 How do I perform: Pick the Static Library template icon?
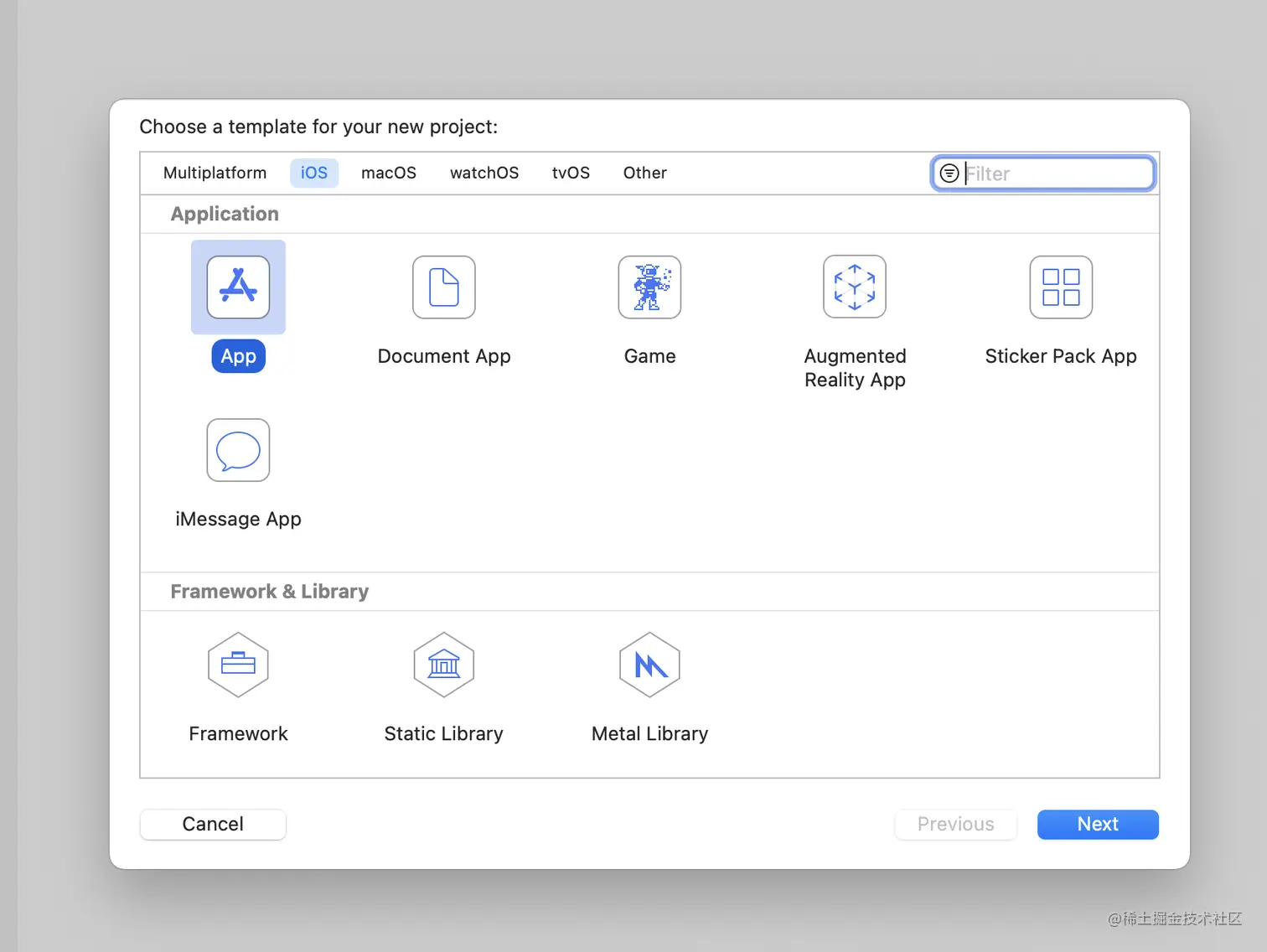pyautogui.click(x=444, y=665)
